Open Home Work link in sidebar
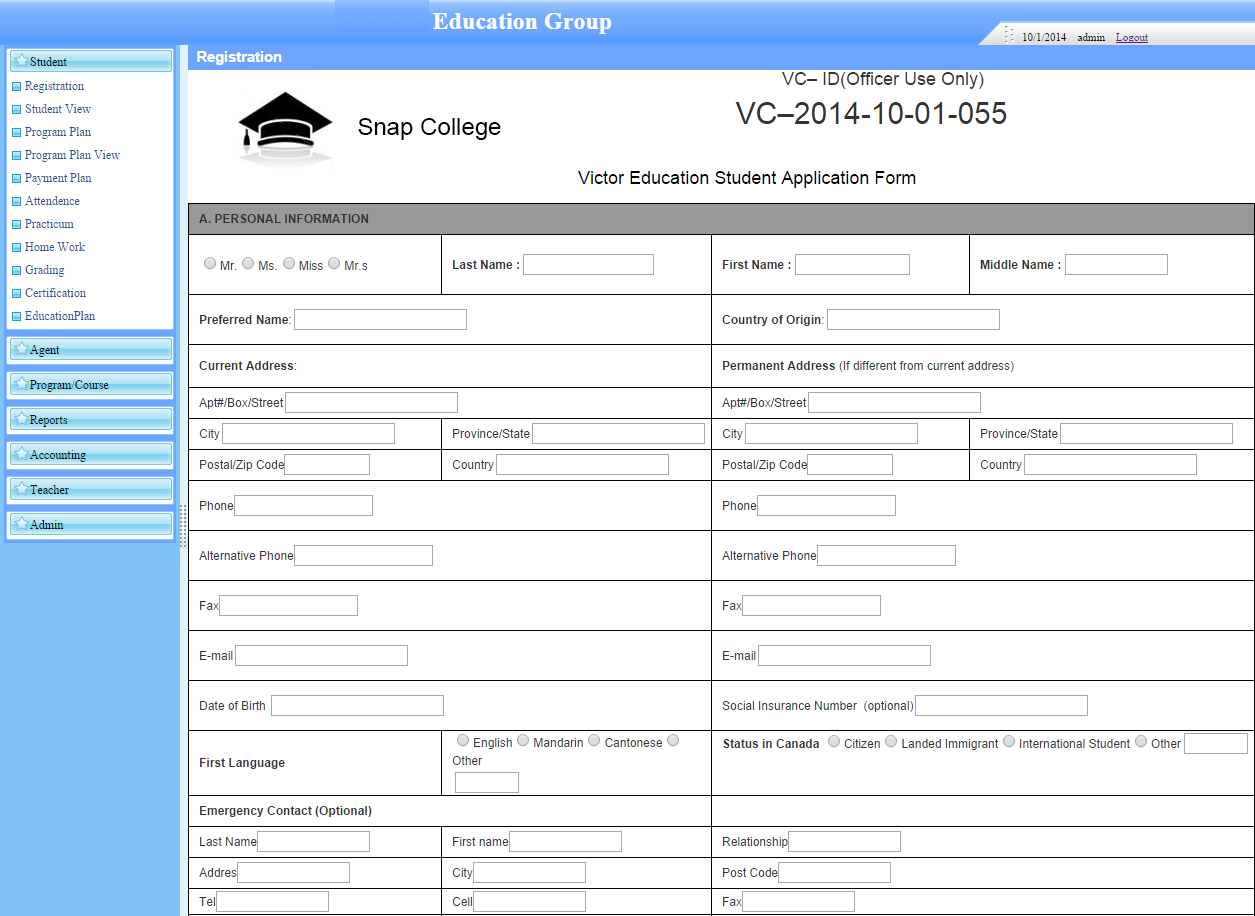Screen dimensions: 1255x916 coord(55,247)
